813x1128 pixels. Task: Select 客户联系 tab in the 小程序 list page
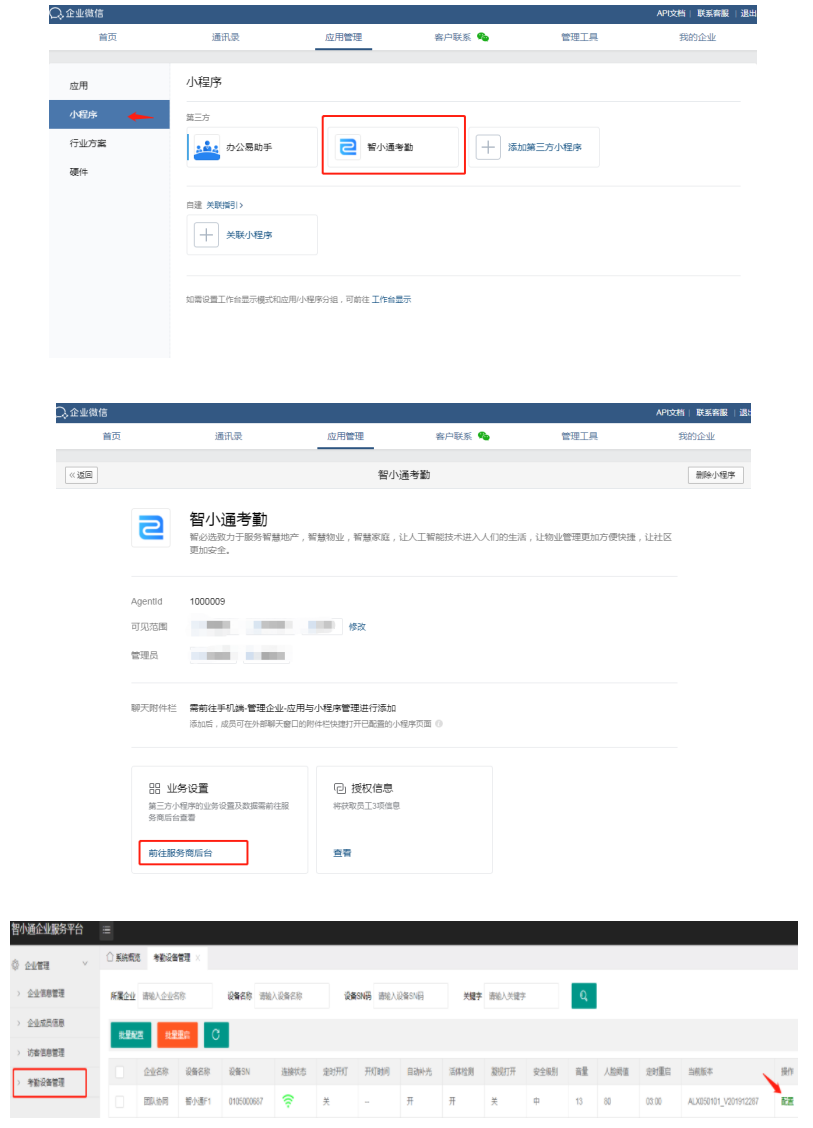[x=461, y=37]
